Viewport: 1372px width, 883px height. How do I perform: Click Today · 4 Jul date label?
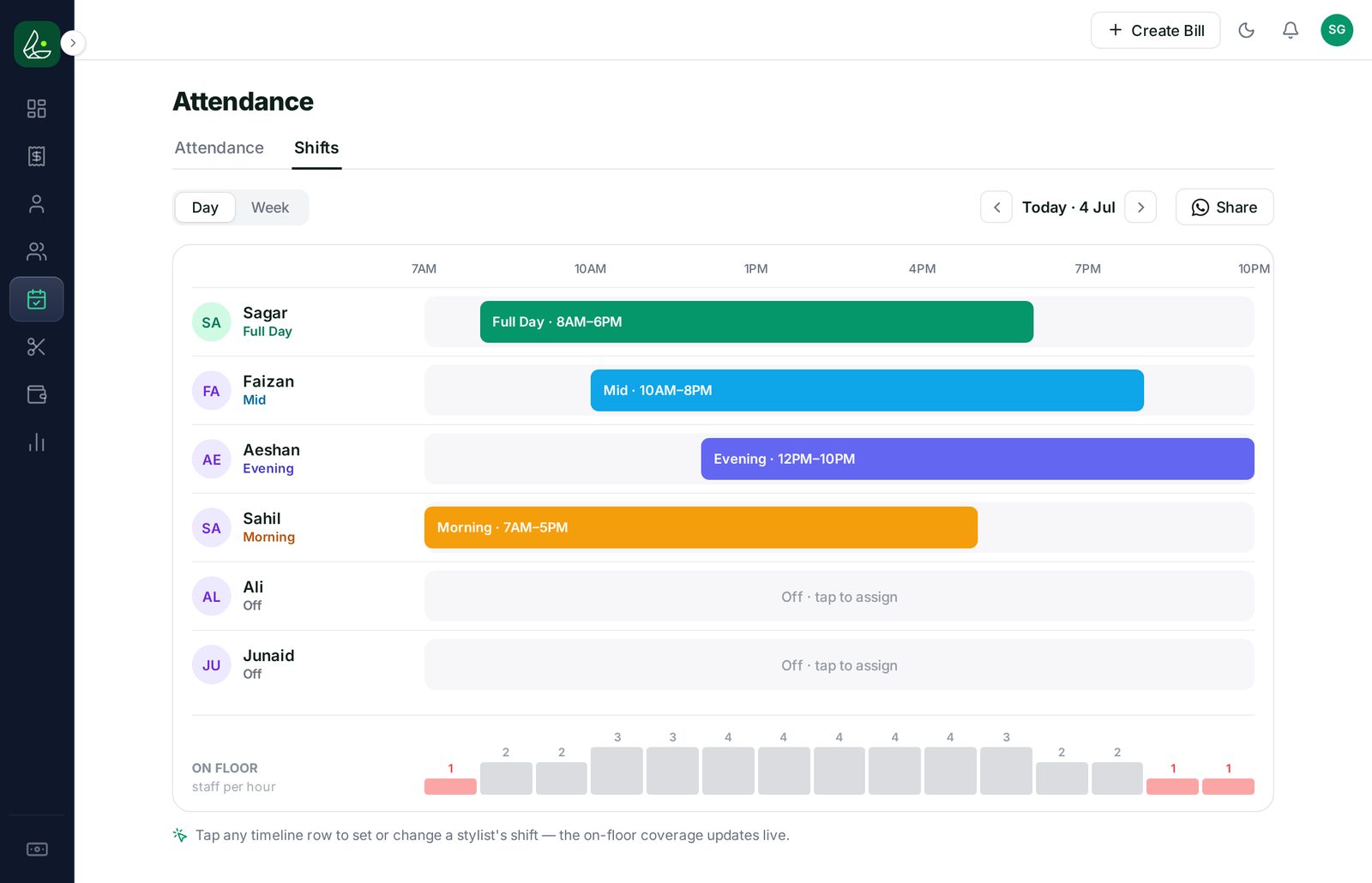1068,207
